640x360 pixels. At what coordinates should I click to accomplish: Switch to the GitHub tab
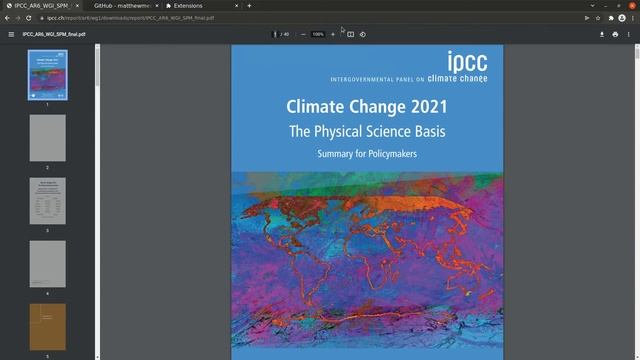[122, 6]
